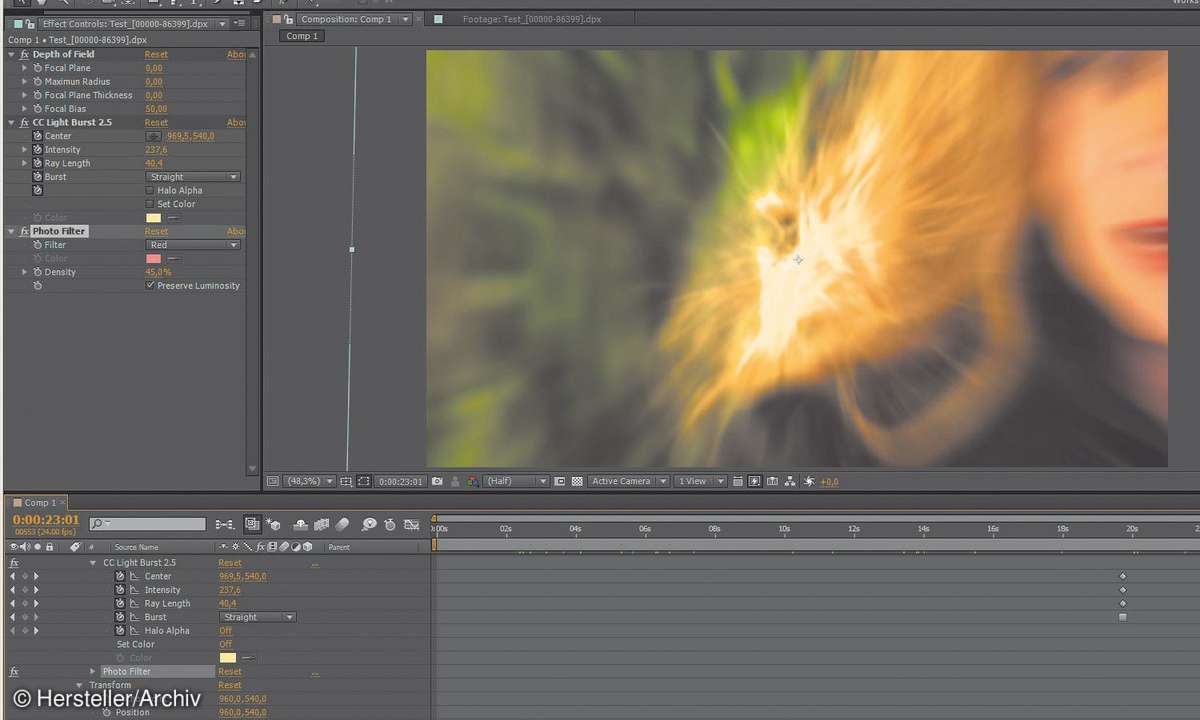Toggle Depth of Field fx switch
1200x720 pixels.
coord(24,54)
